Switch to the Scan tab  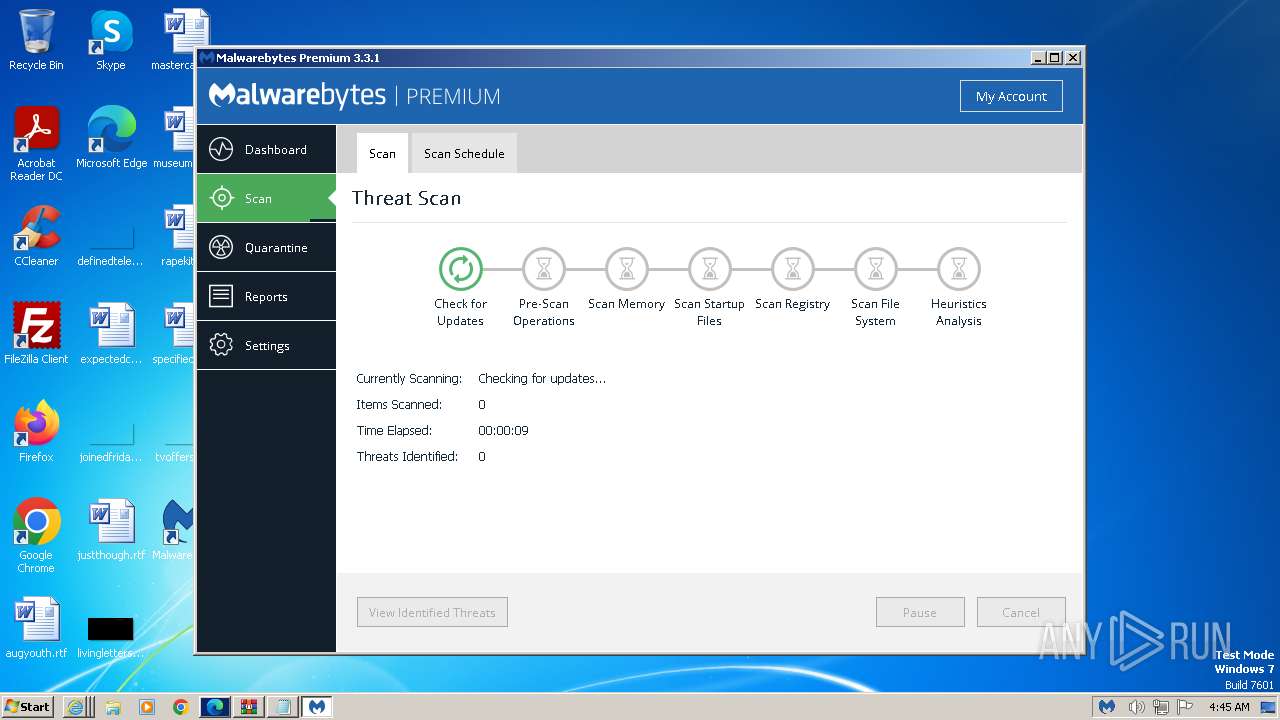[382, 153]
